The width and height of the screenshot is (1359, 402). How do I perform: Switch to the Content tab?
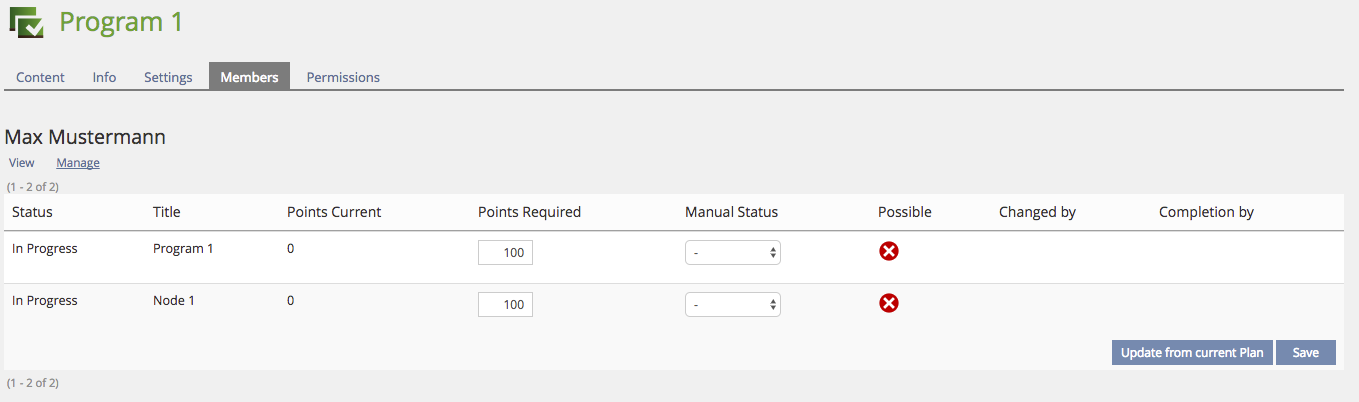(x=40, y=77)
